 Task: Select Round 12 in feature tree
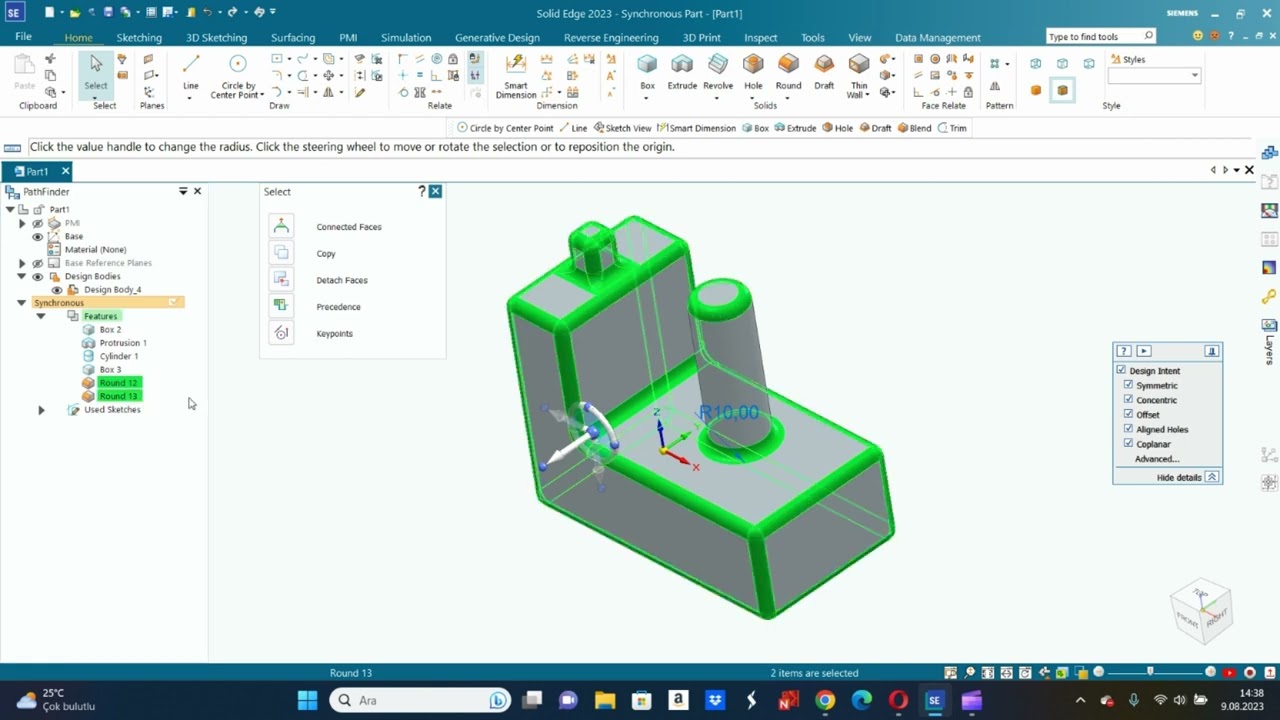point(118,383)
